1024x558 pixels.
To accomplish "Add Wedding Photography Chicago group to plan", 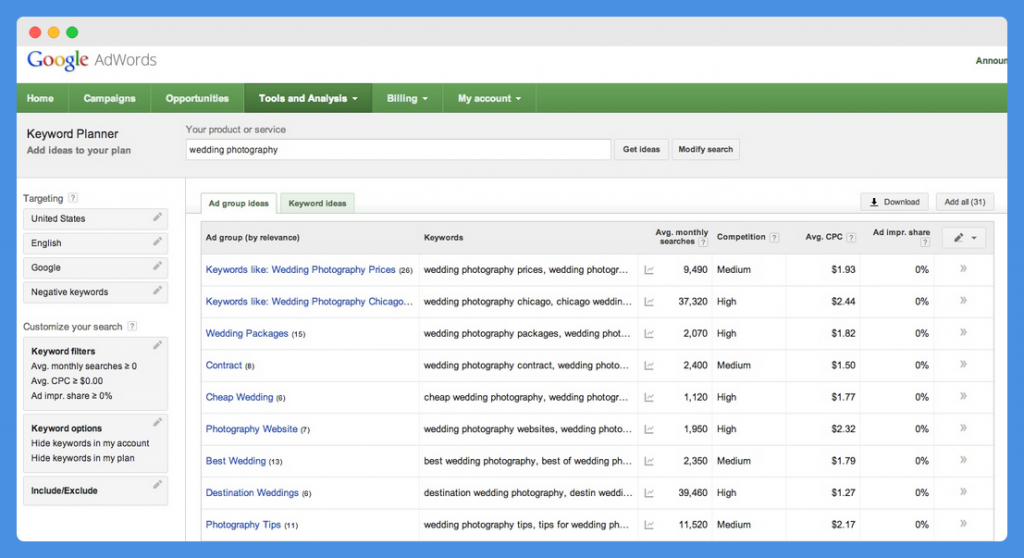I will tap(963, 301).
